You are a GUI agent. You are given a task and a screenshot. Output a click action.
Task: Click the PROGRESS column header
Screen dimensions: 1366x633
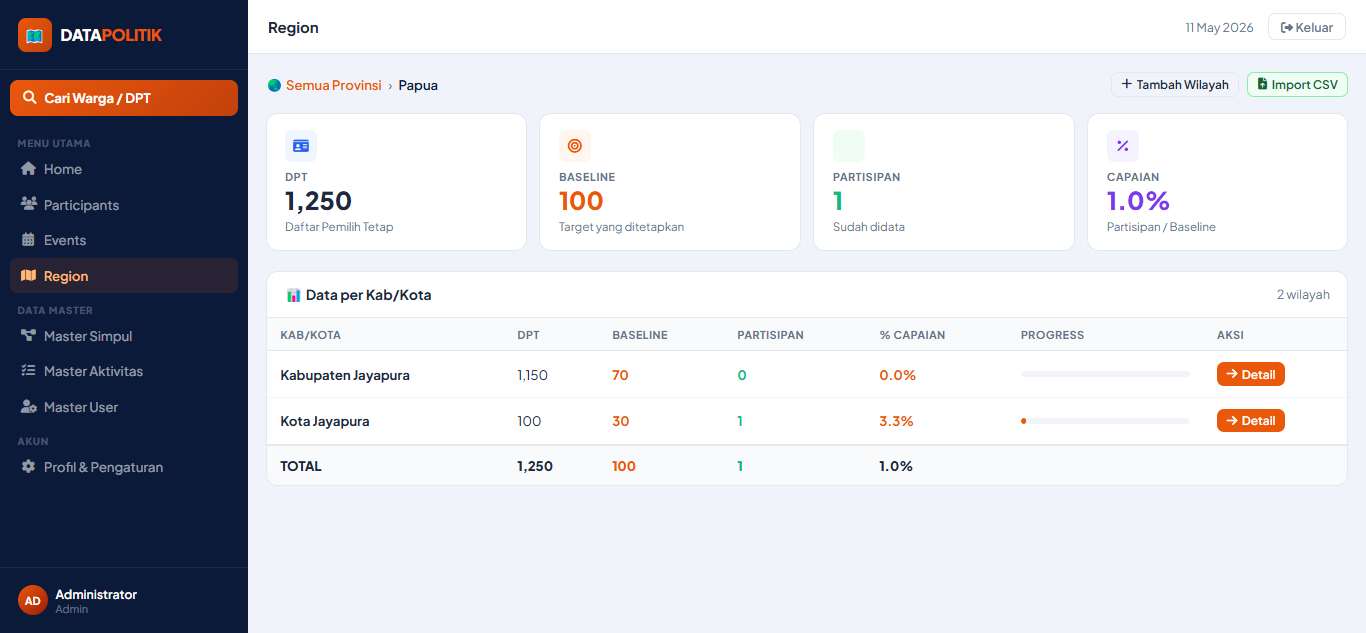pyautogui.click(x=1052, y=335)
